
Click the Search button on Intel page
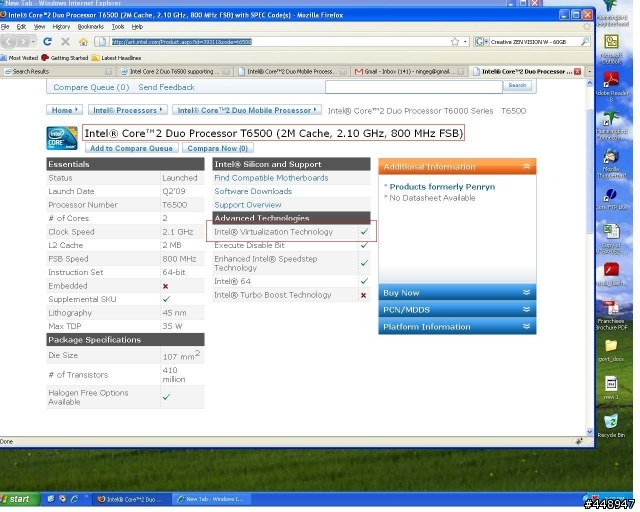517,85
